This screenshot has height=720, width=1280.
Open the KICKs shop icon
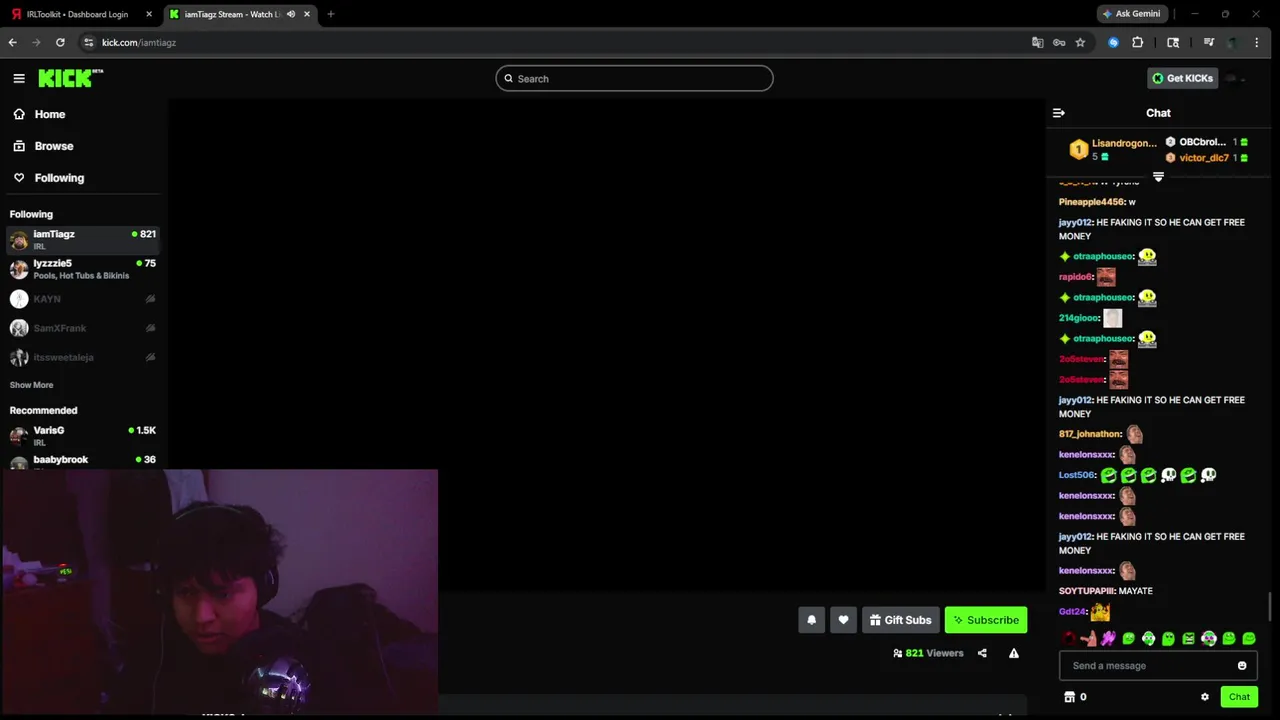[1069, 697]
